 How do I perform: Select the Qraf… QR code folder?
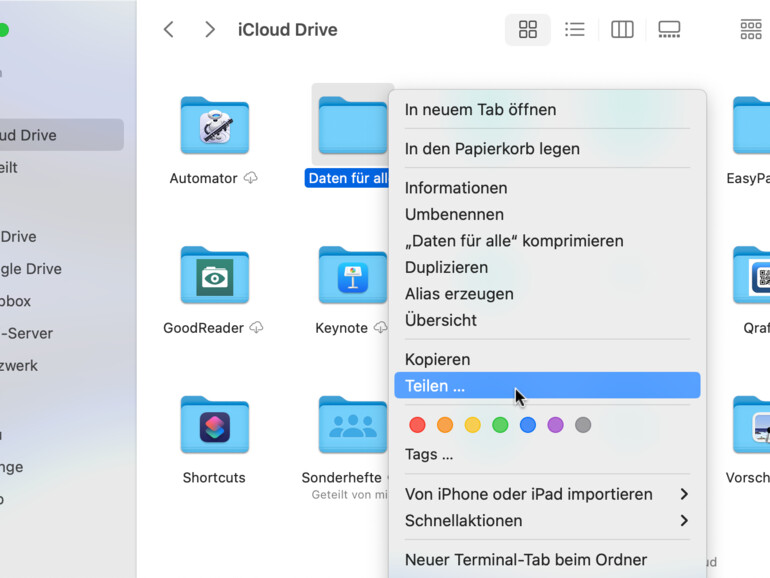[x=751, y=275]
